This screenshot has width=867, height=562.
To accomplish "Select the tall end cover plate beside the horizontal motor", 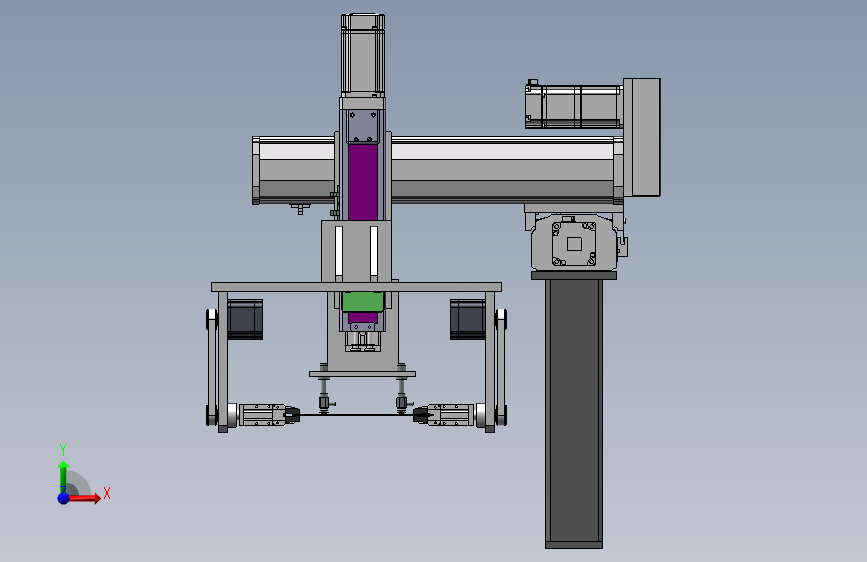I will tap(642, 137).
